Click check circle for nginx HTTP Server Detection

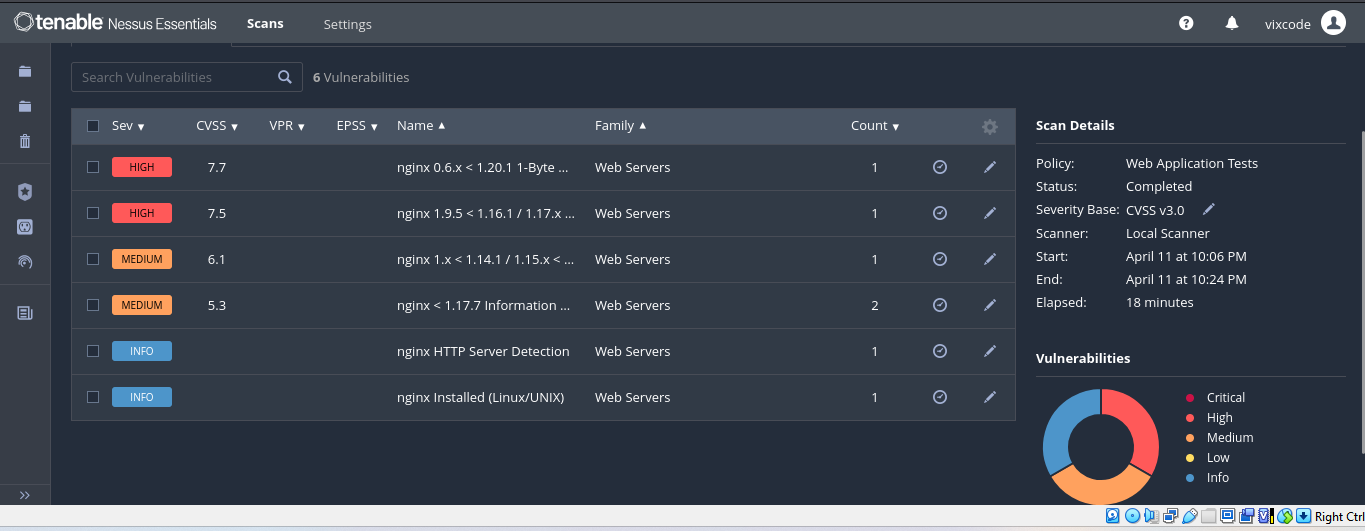(x=940, y=351)
